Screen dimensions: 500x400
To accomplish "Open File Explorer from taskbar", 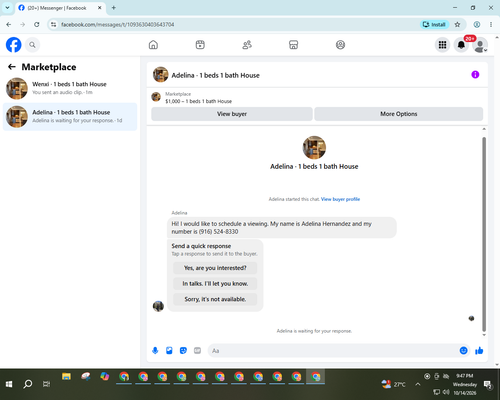I will (x=66, y=377).
